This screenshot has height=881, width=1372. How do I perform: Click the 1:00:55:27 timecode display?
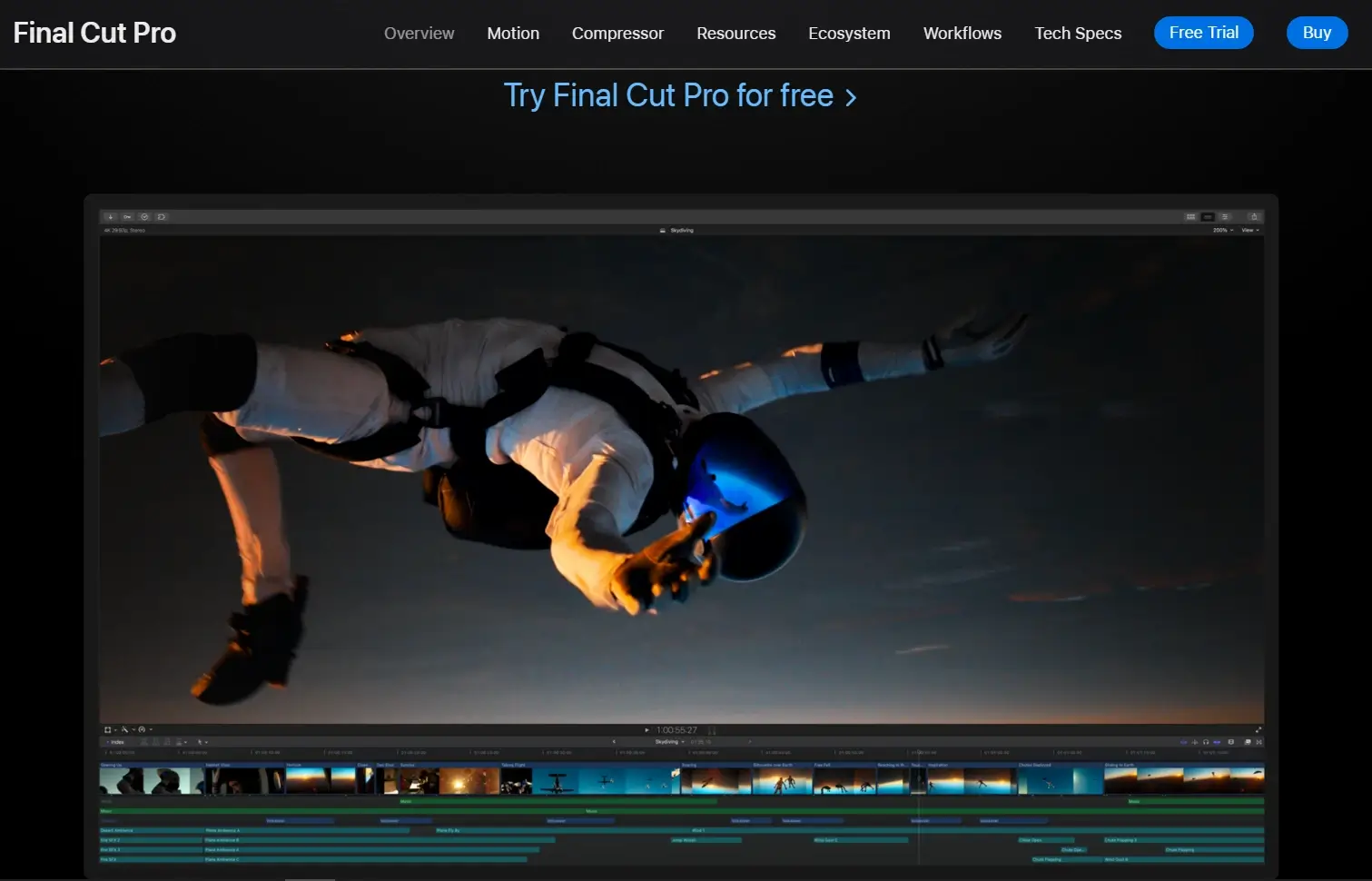click(x=676, y=730)
